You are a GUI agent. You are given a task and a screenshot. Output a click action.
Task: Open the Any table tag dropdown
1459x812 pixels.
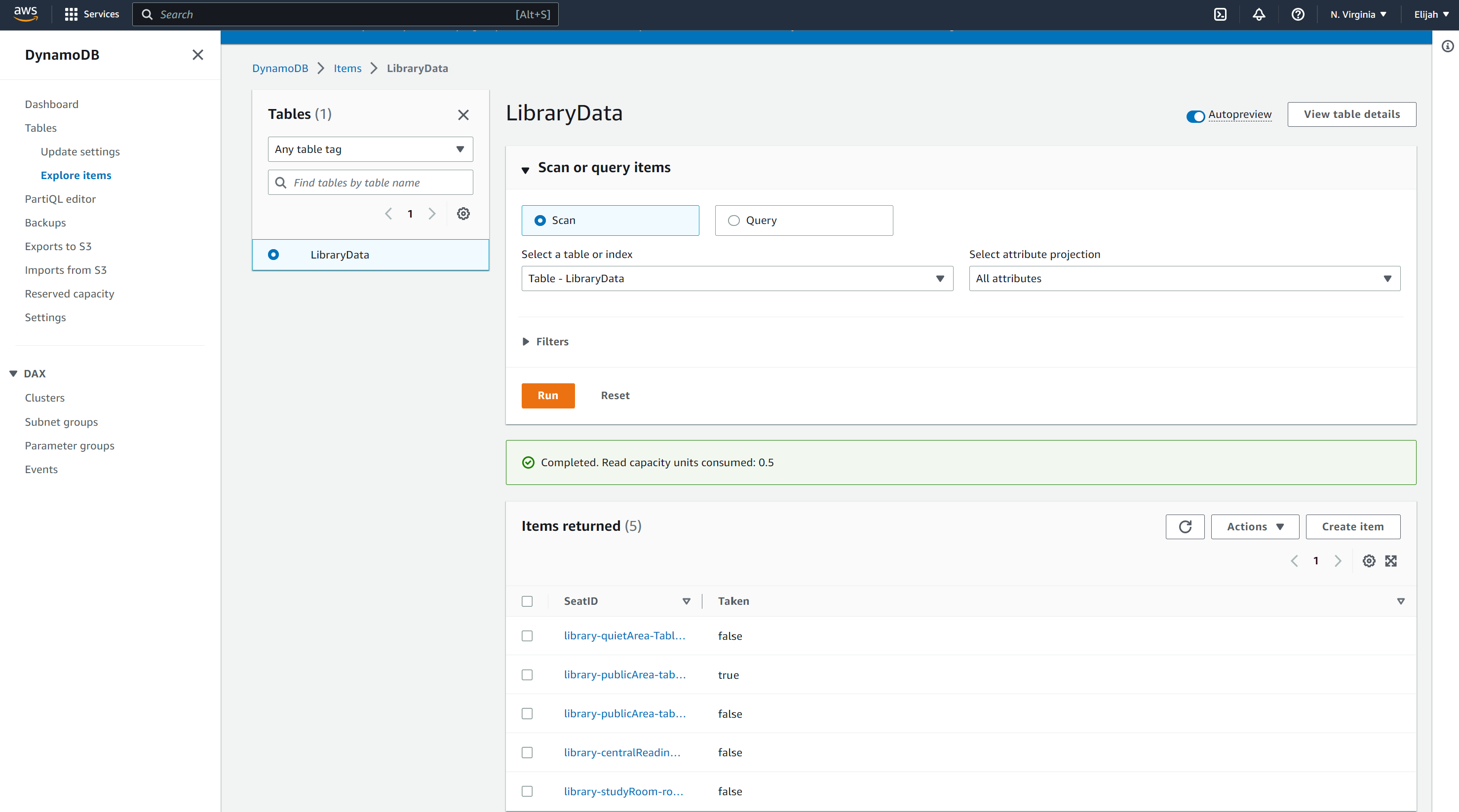370,149
